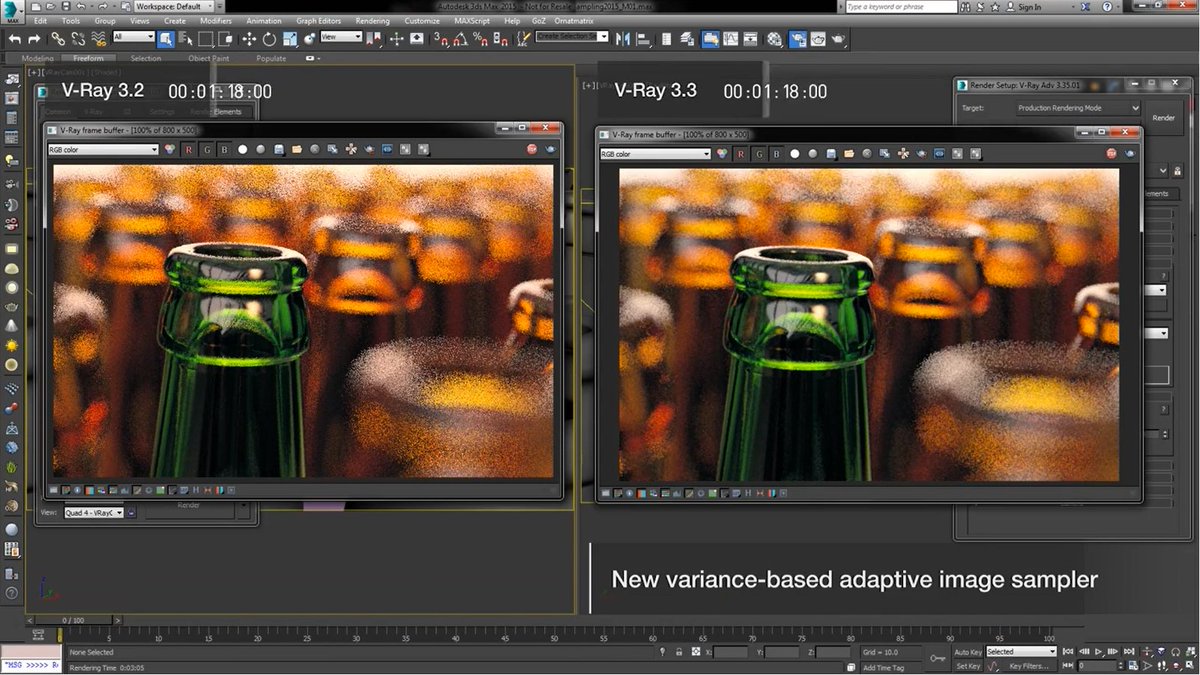
Task: Open the Key Filters... dialog
Action: pyautogui.click(x=1028, y=666)
